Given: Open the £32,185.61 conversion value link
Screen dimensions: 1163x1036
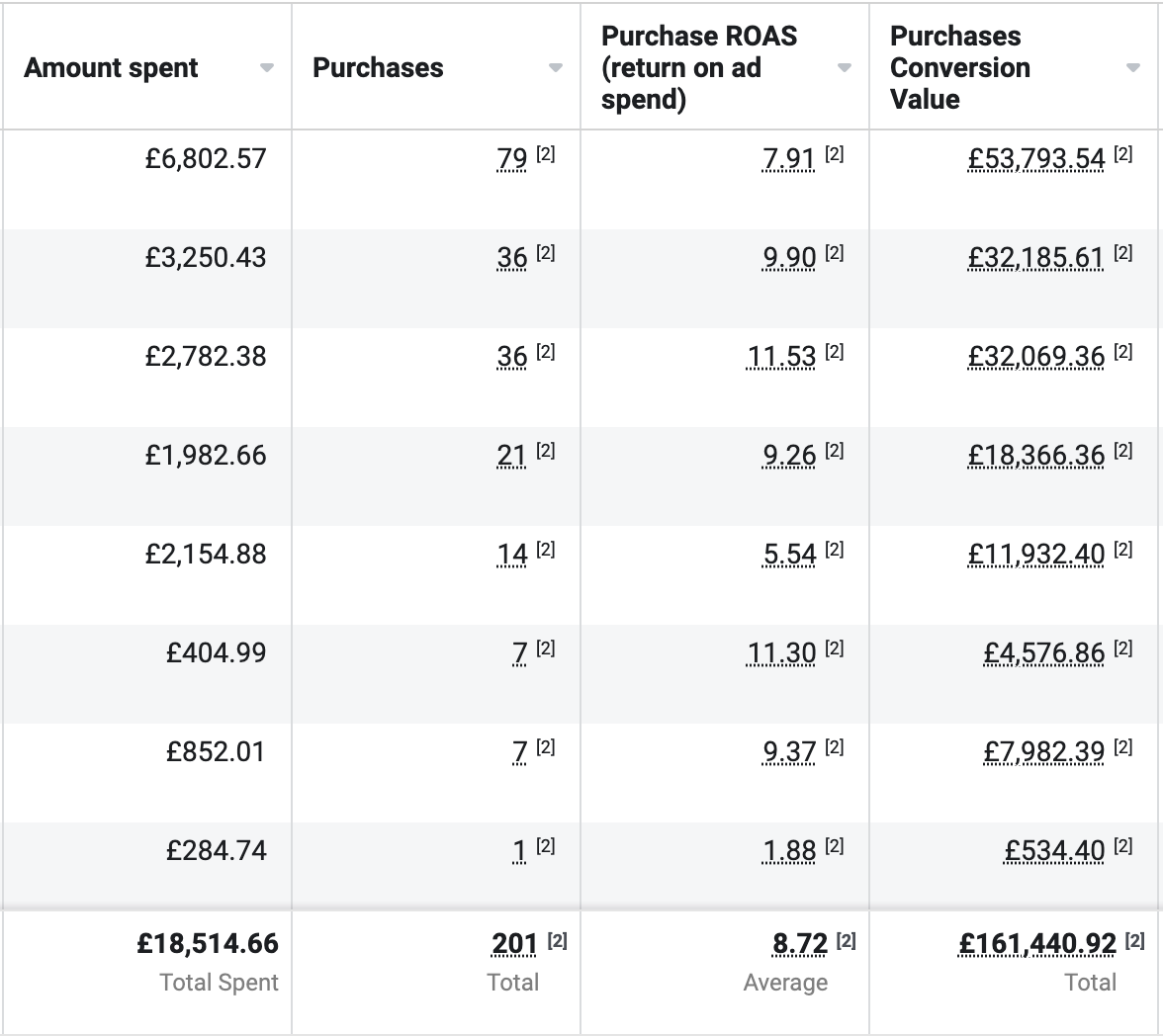Looking at the screenshot, I should click(x=1035, y=258).
